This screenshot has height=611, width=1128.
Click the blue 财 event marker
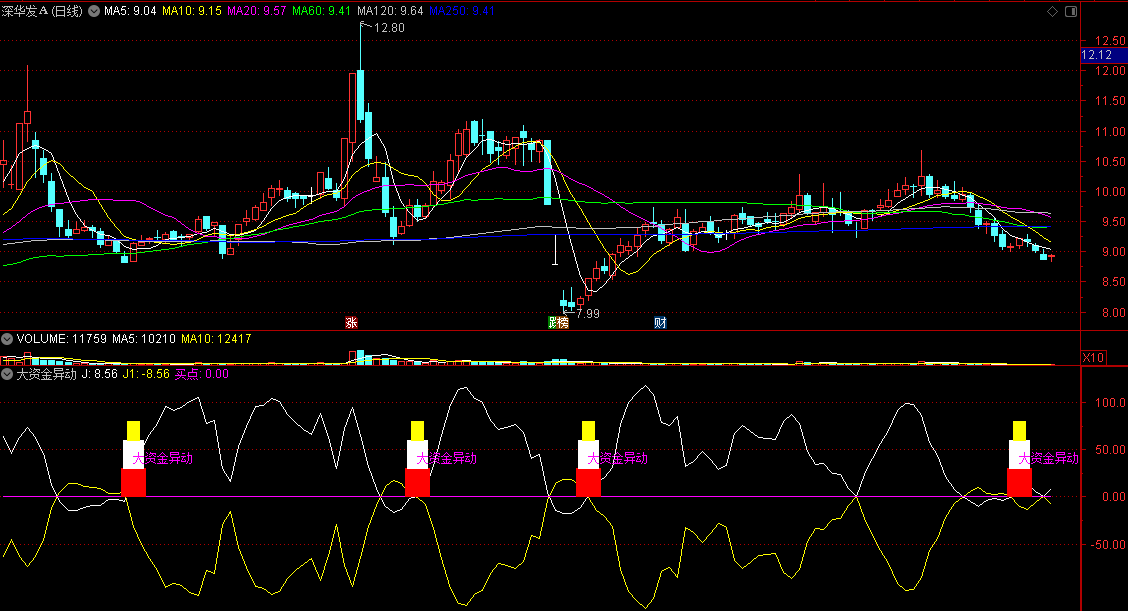660,322
